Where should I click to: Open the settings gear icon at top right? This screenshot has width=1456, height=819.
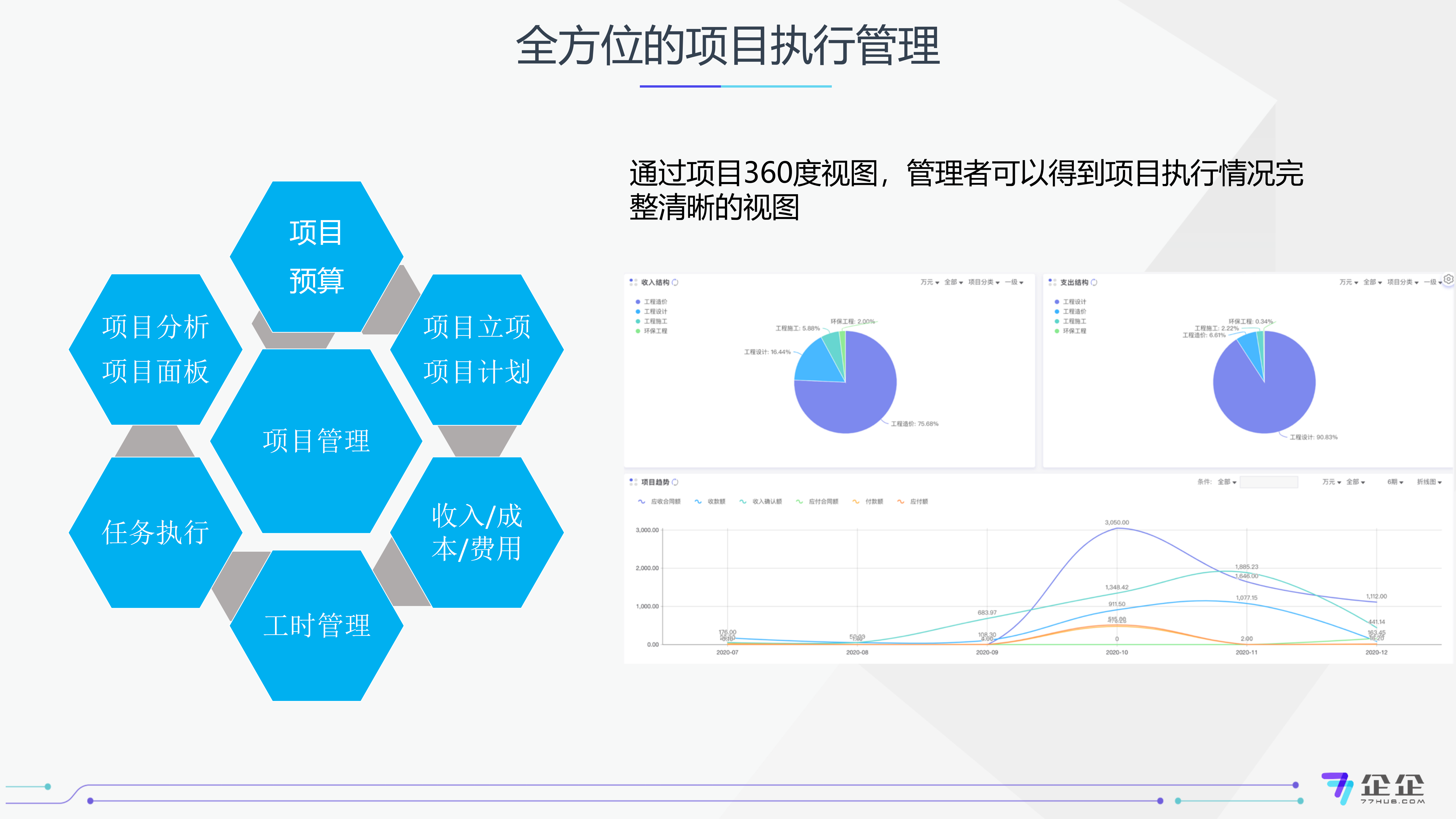pyautogui.click(x=1448, y=279)
